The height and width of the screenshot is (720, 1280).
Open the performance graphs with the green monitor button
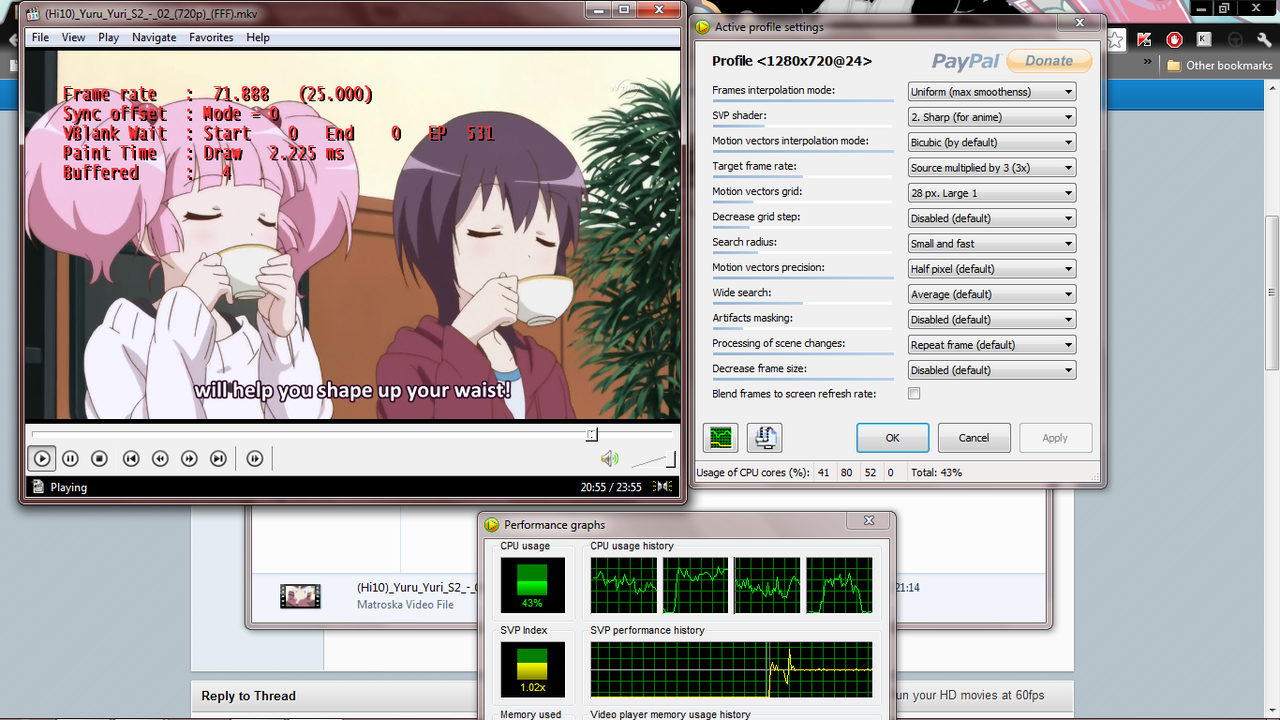[721, 438]
